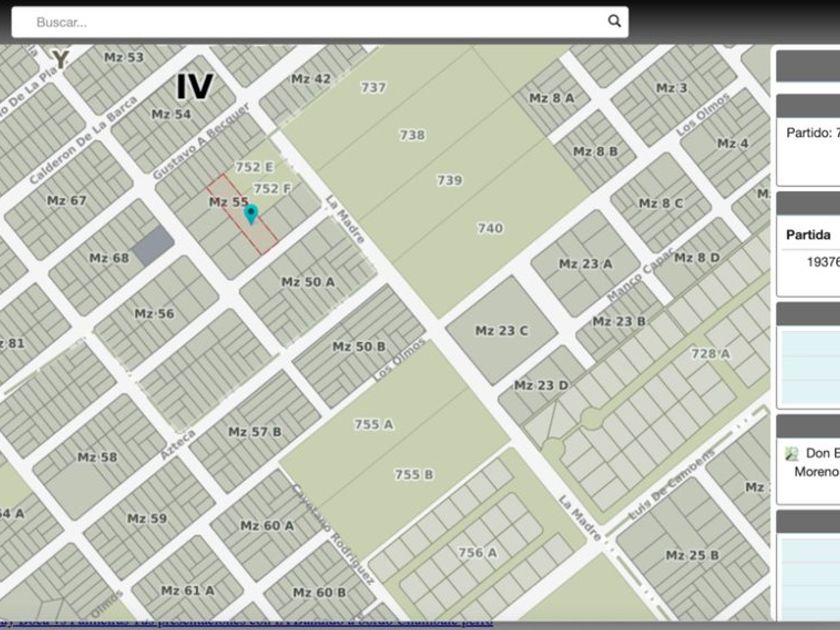Click the Gustavo A Becquer street label
The width and height of the screenshot is (840, 630).
(201, 141)
